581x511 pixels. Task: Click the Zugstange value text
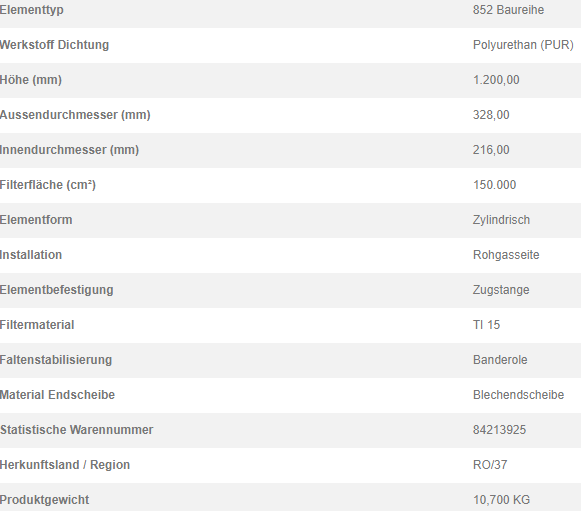501,290
